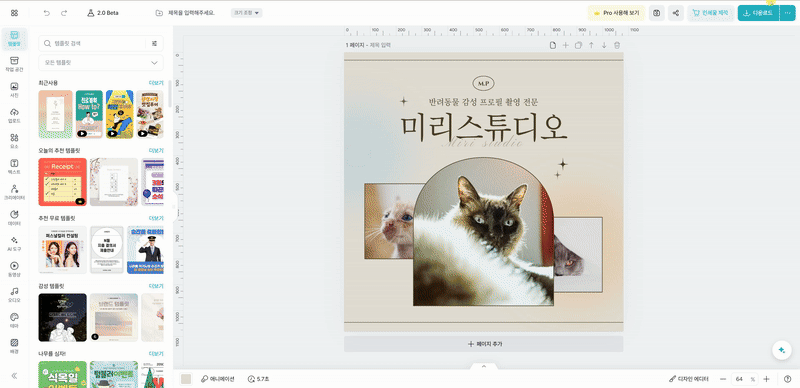Viewport: 800px width, 388px height.
Task: Click the side panel collapse handle
Action: pos(174,207)
